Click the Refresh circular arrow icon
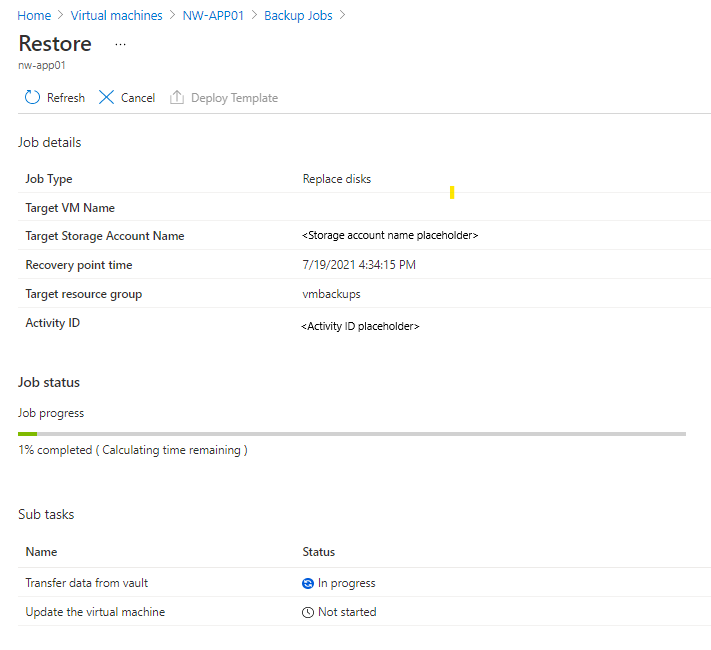 [x=32, y=97]
